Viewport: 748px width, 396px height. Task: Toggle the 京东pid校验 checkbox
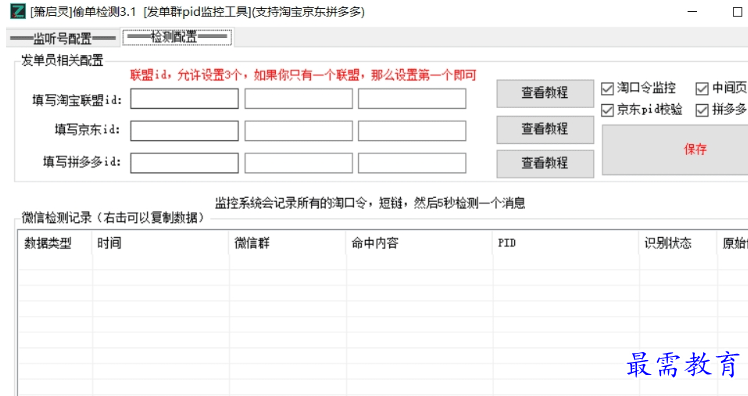pyautogui.click(x=607, y=110)
